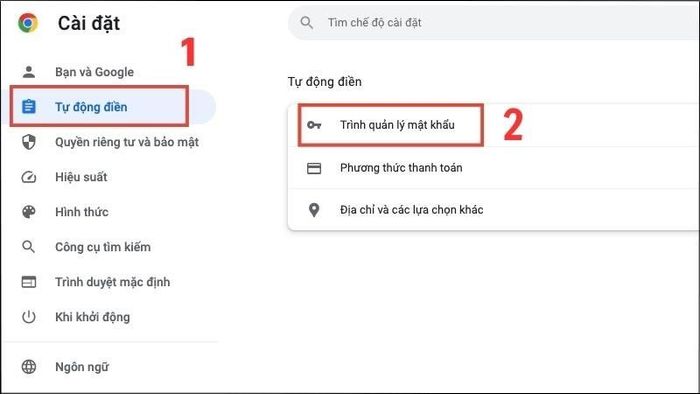Click the key icon for password manager
This screenshot has width=700, height=394.
click(x=314, y=125)
